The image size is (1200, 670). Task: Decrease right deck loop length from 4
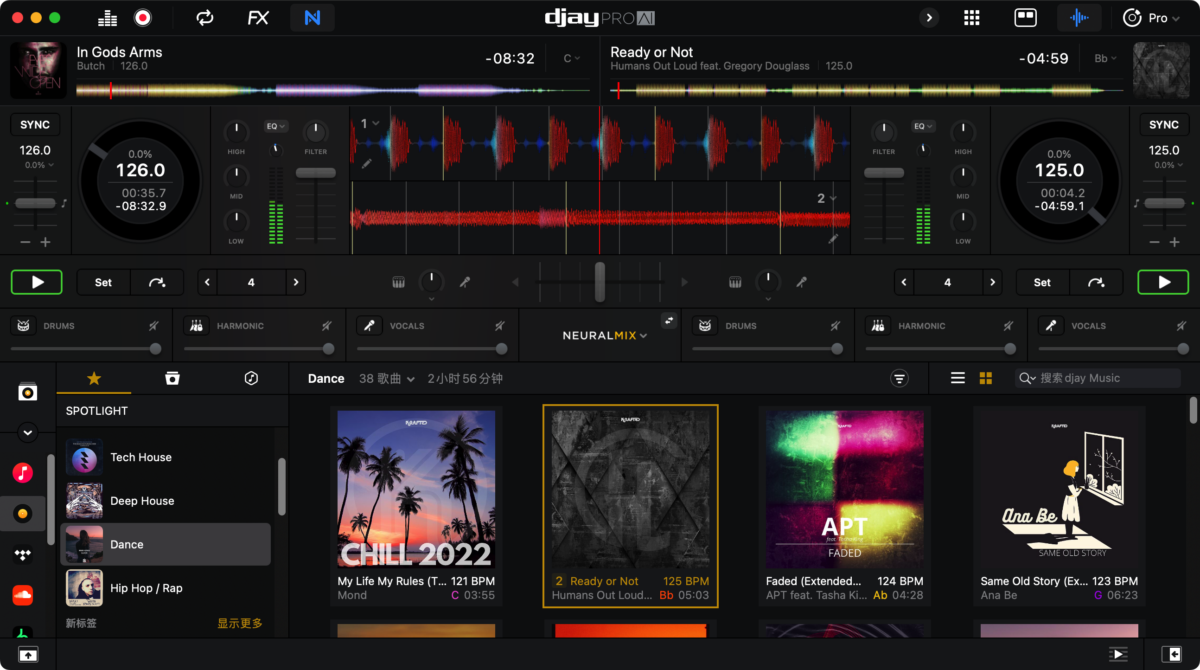point(904,283)
